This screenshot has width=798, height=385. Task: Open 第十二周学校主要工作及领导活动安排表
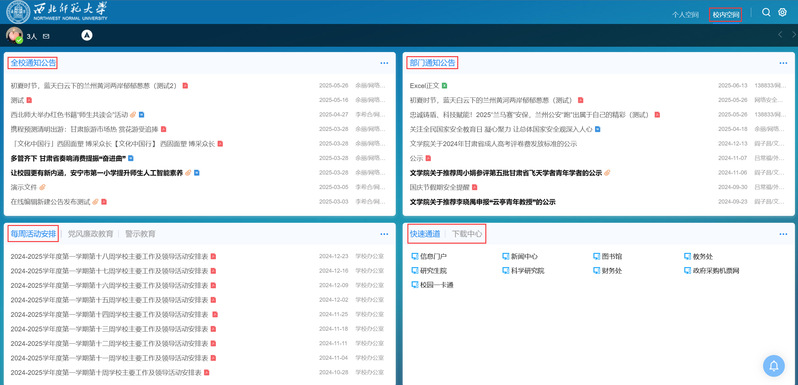(109, 343)
